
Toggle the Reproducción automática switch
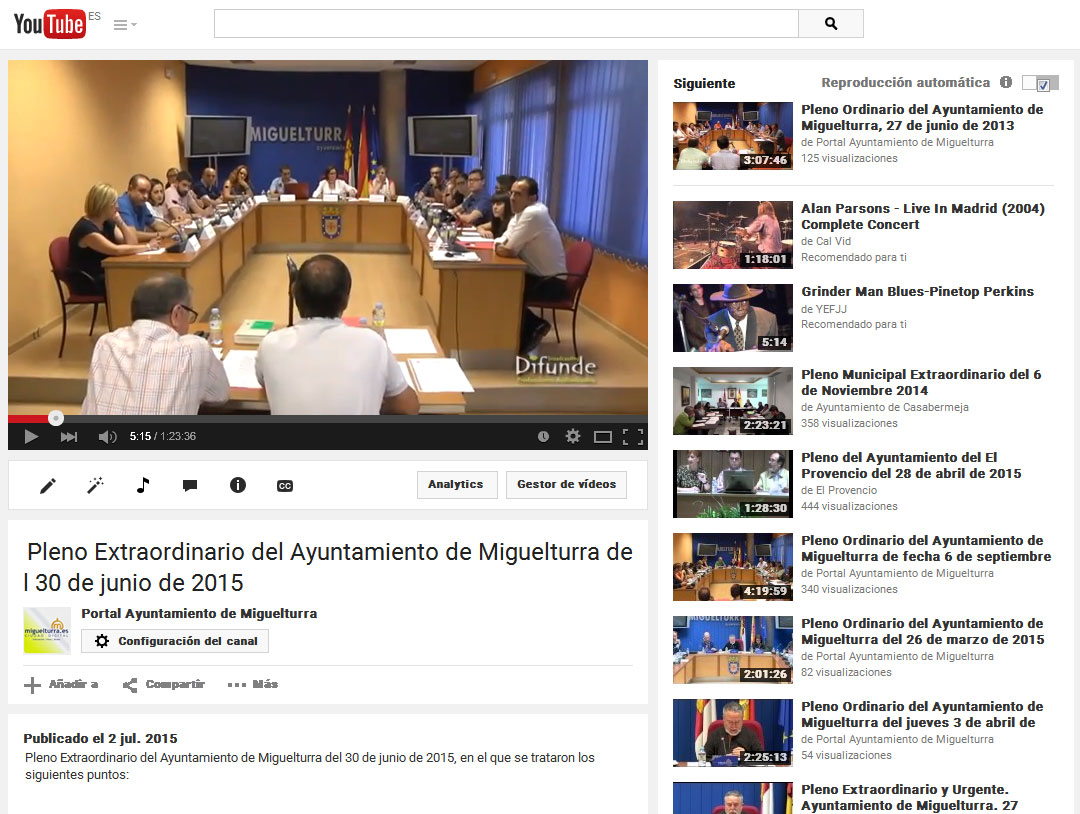(1040, 83)
